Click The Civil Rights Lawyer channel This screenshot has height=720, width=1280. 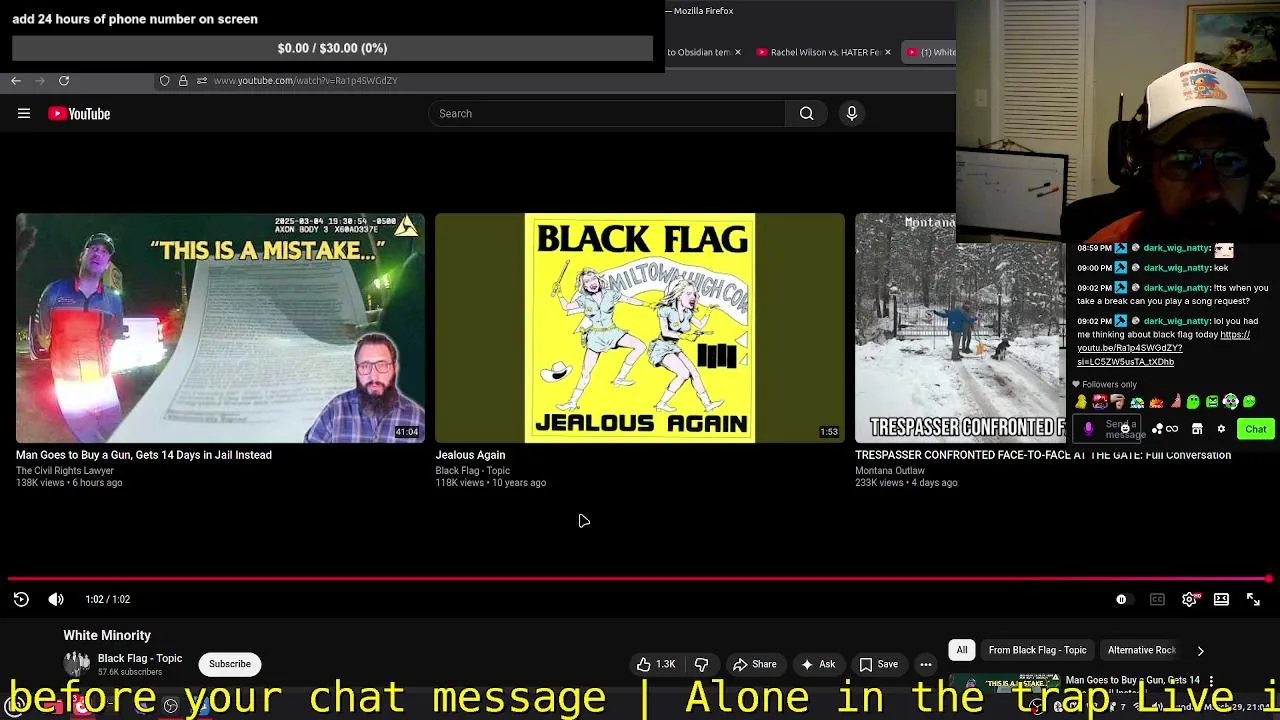coord(65,471)
